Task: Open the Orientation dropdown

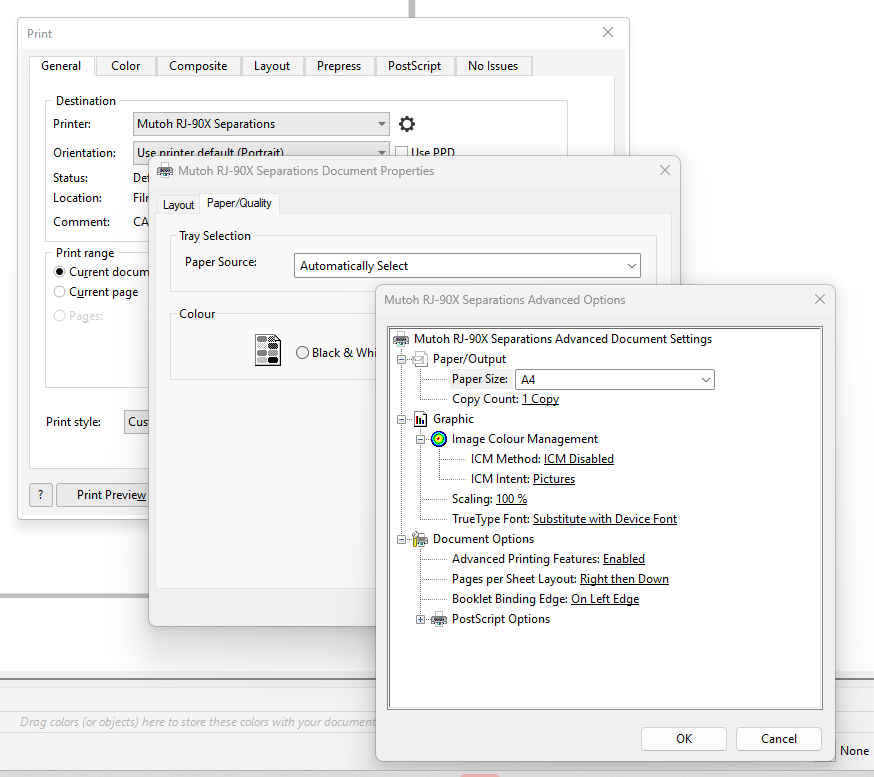Action: [261, 152]
